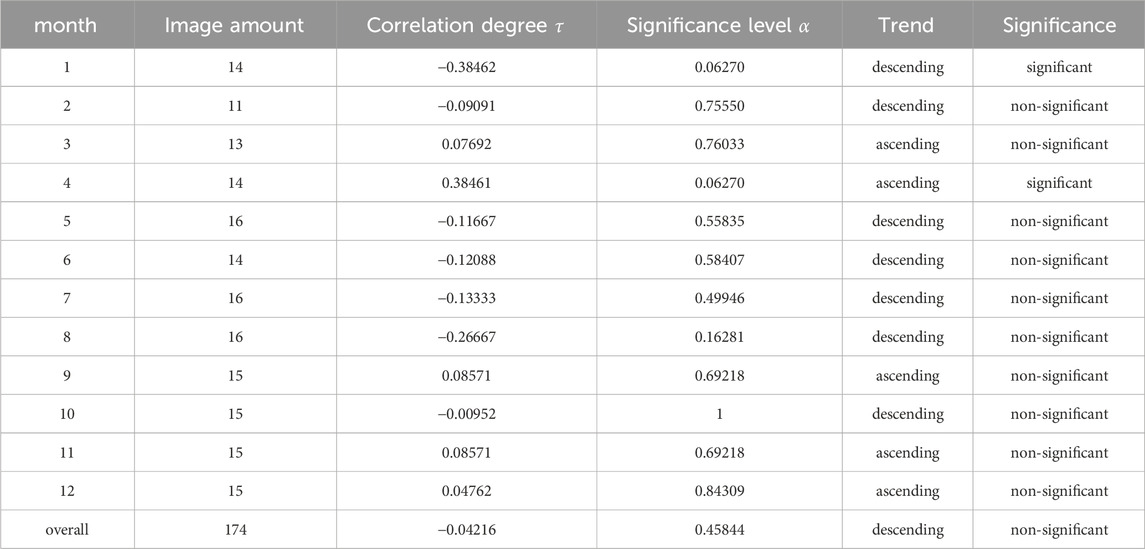Click the "Trend" column header

click(x=907, y=25)
